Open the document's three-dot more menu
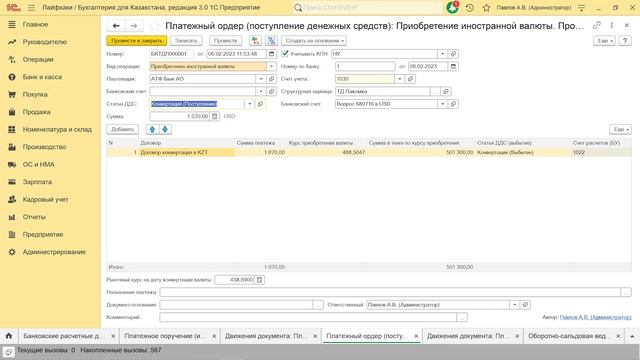 (x=611, y=25)
